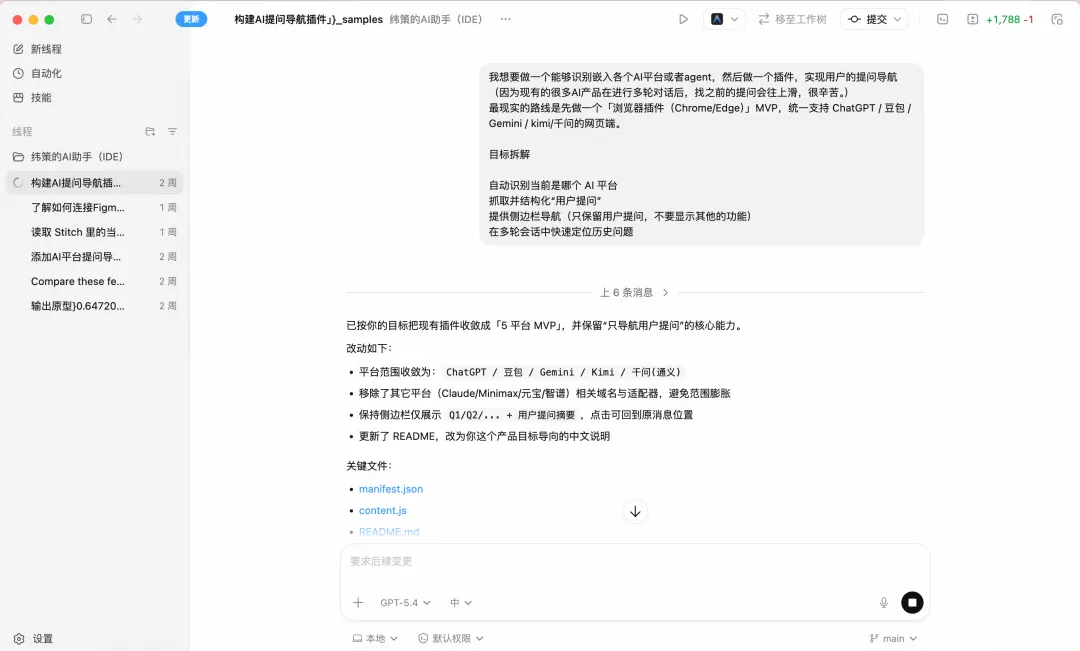Screen dimensions: 1080x651
Task: Toggle the sidebar panel icon
Action: tap(86, 19)
